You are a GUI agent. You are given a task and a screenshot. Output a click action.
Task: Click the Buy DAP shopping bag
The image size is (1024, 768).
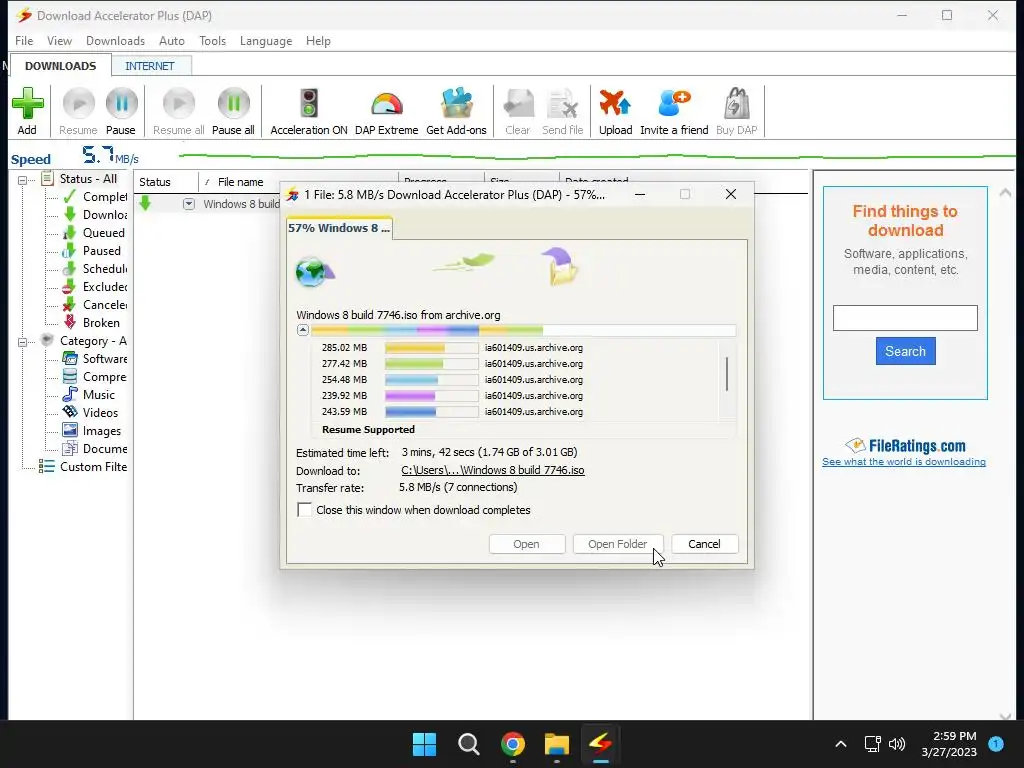[x=737, y=104]
